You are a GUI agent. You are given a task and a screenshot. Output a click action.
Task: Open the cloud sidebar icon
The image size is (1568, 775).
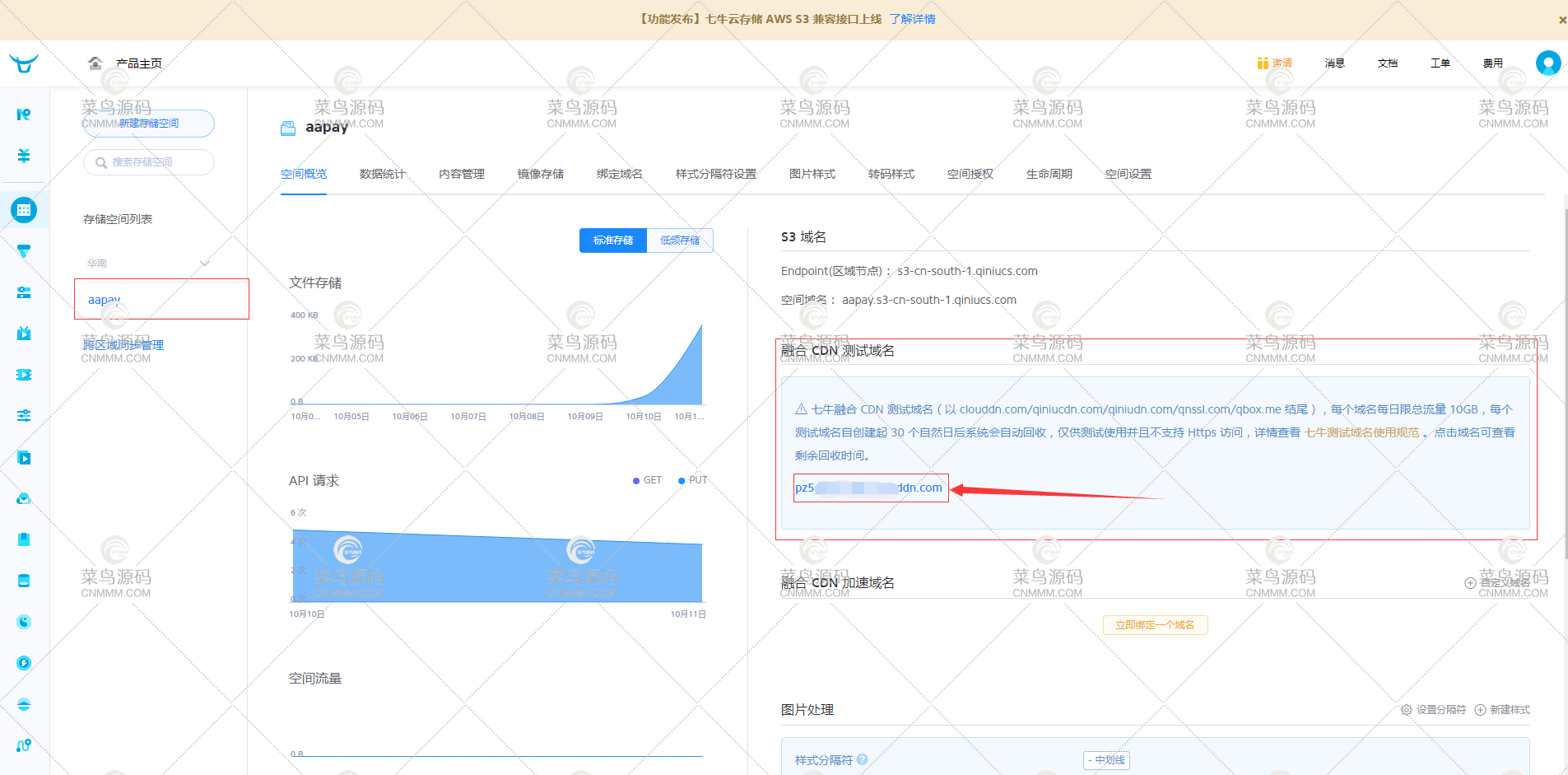(24, 498)
